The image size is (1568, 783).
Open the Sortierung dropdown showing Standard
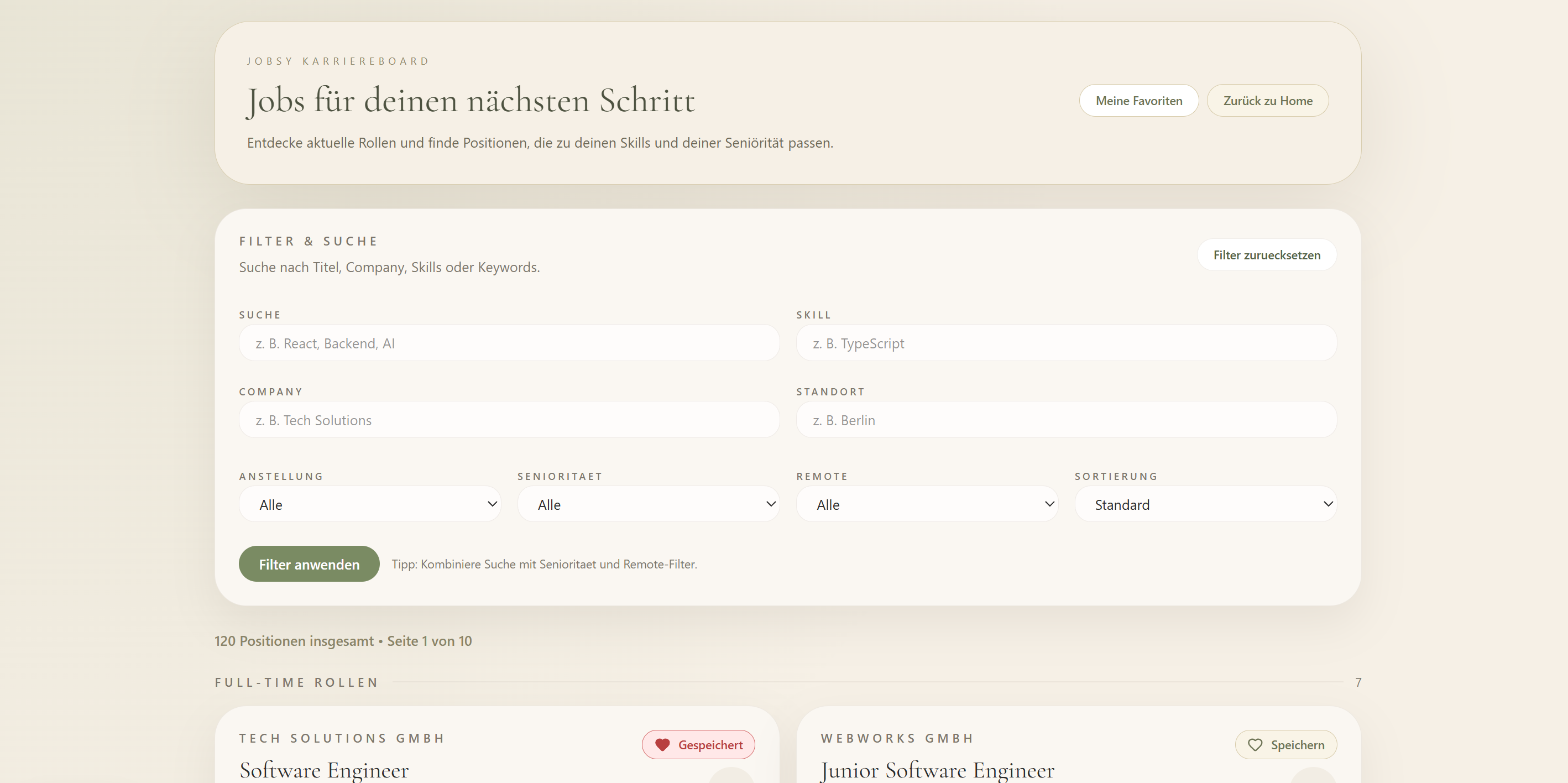pos(1206,504)
